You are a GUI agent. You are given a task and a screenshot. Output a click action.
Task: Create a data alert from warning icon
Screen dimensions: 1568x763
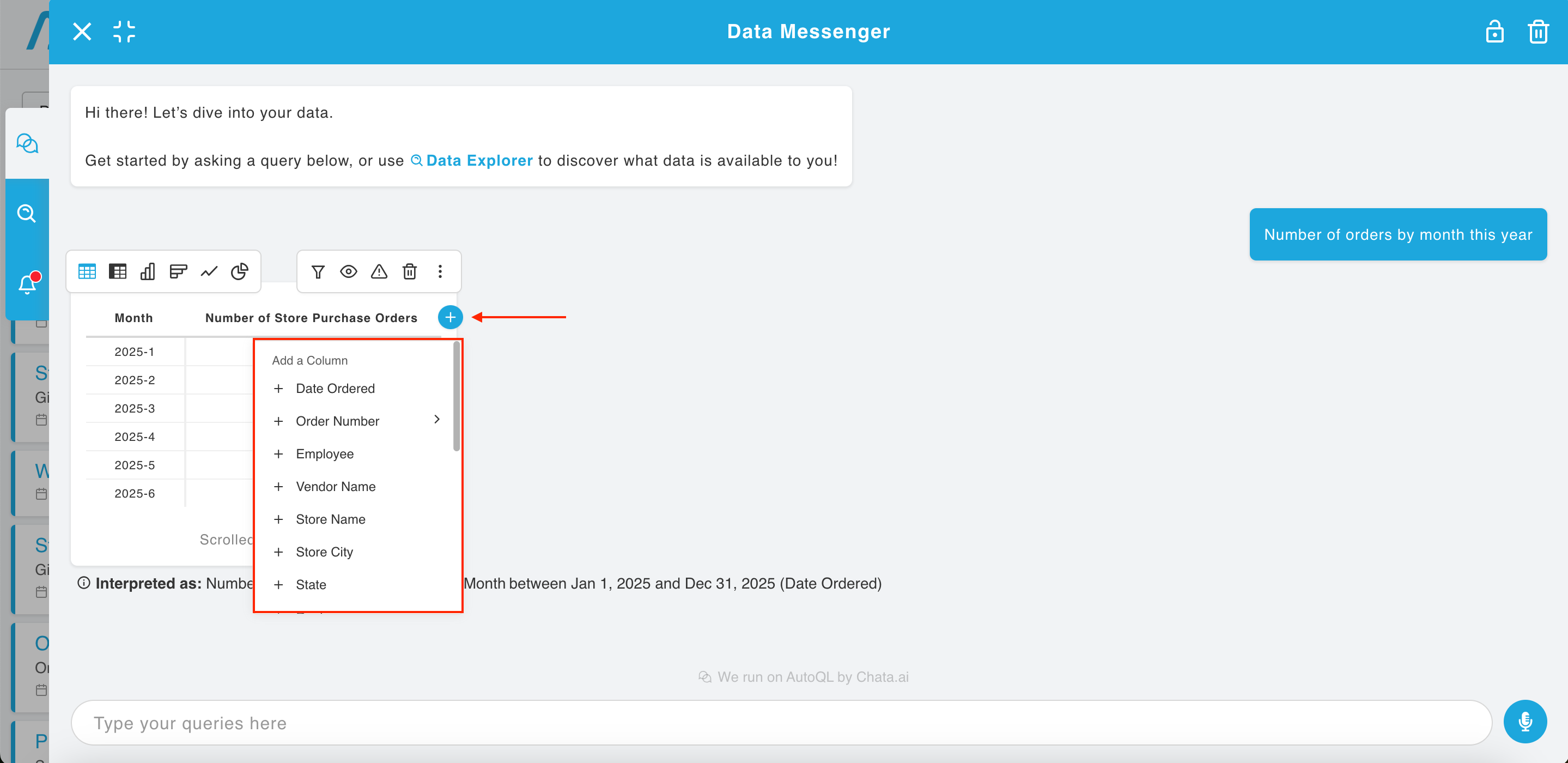(379, 271)
